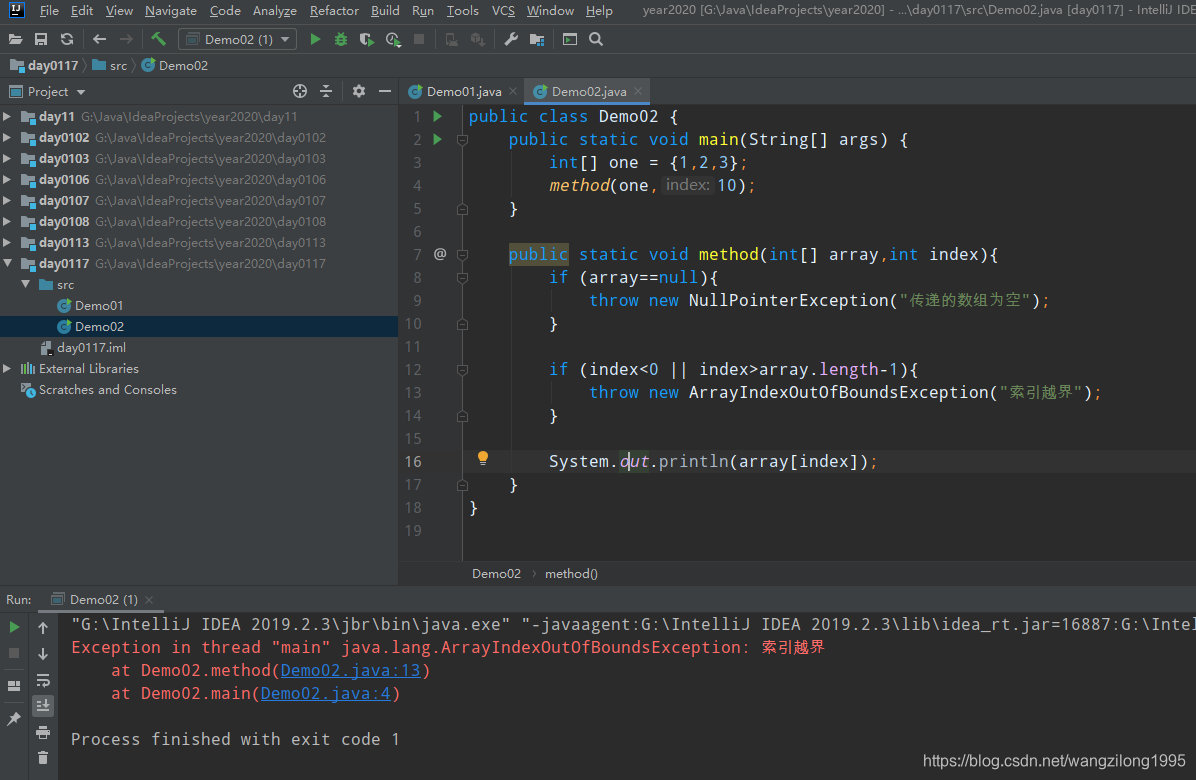Rerun Demo02 in the Run panel

(14, 628)
